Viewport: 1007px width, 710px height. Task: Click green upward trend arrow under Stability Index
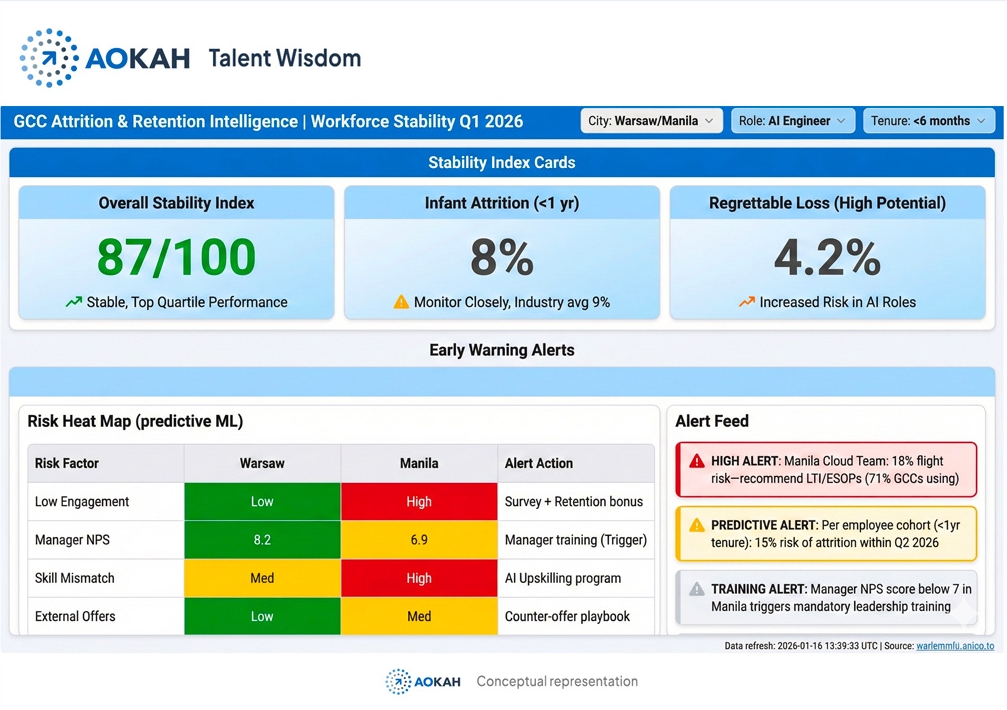73,302
